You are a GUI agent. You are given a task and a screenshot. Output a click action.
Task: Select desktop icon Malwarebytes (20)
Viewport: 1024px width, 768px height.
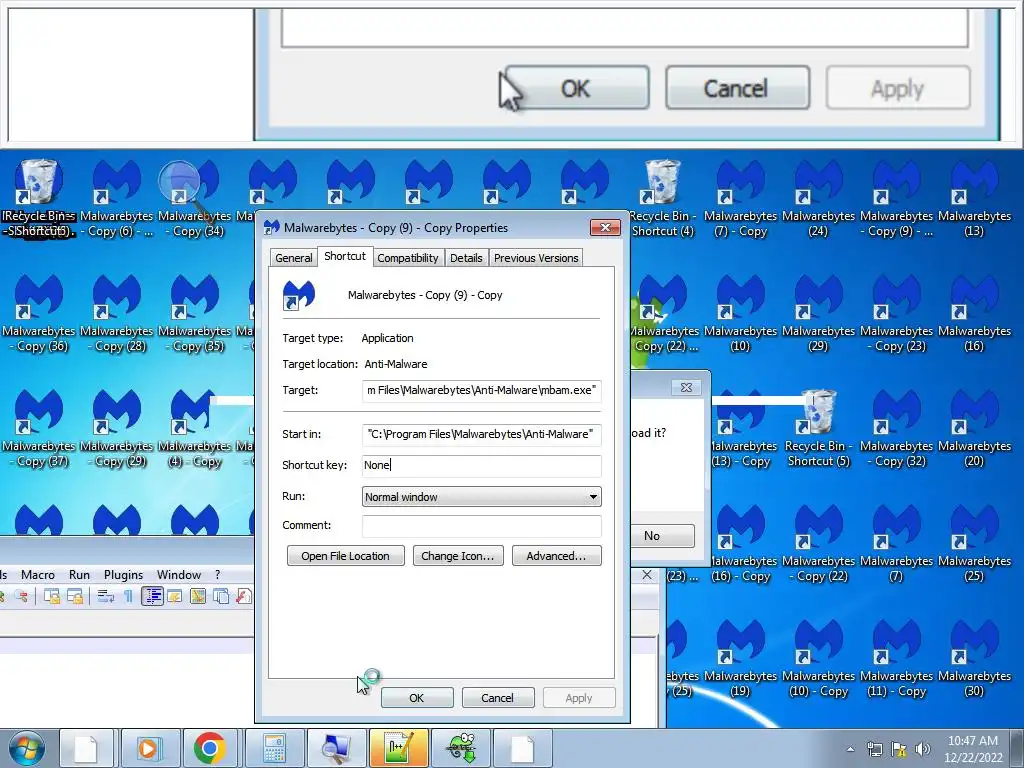974,428
